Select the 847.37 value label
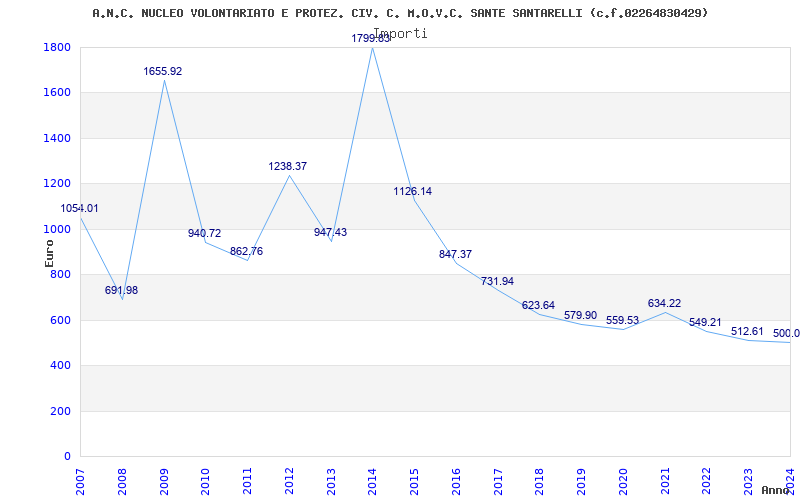The height and width of the screenshot is (500, 800). 456,255
